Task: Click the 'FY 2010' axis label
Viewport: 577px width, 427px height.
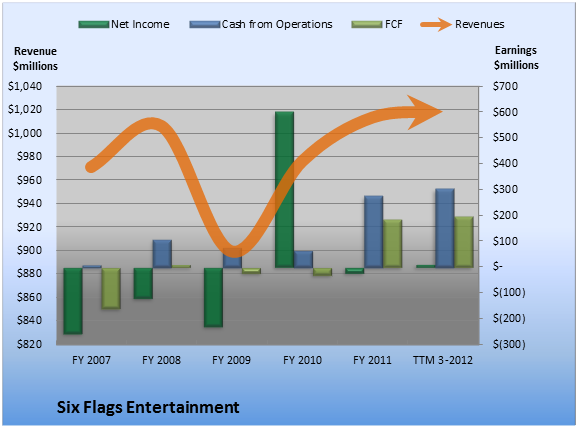Action: pos(302,360)
